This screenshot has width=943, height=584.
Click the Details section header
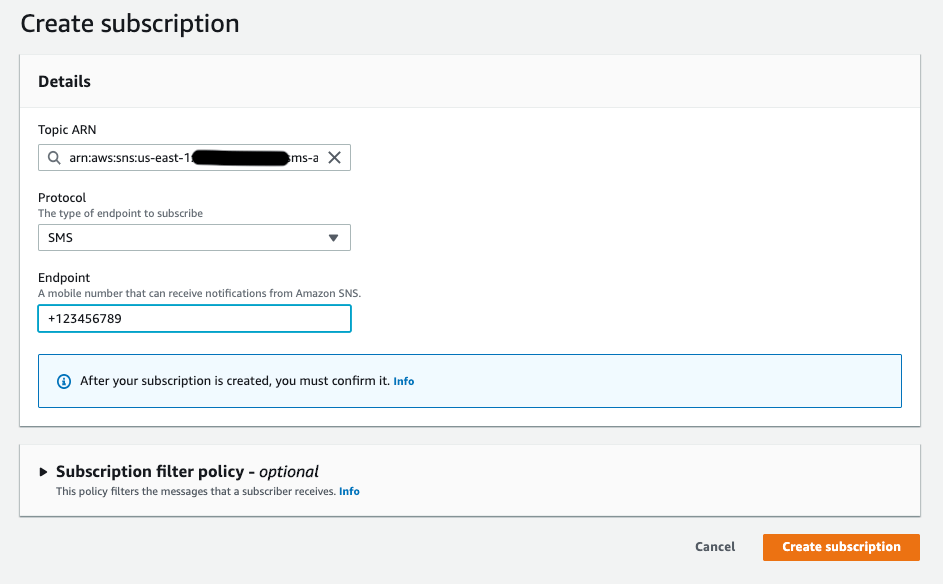click(64, 81)
